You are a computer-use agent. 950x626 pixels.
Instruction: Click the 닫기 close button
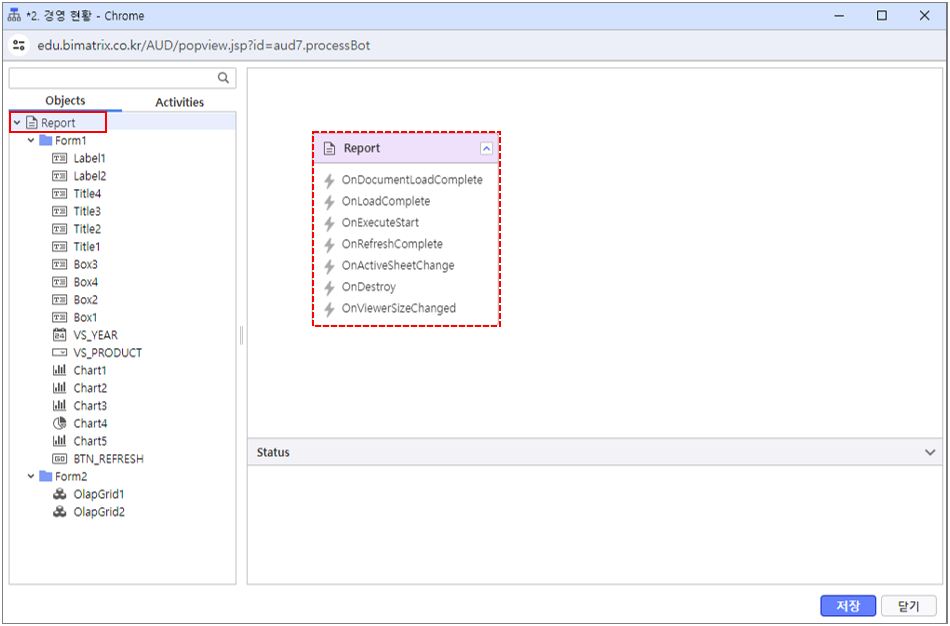908,606
